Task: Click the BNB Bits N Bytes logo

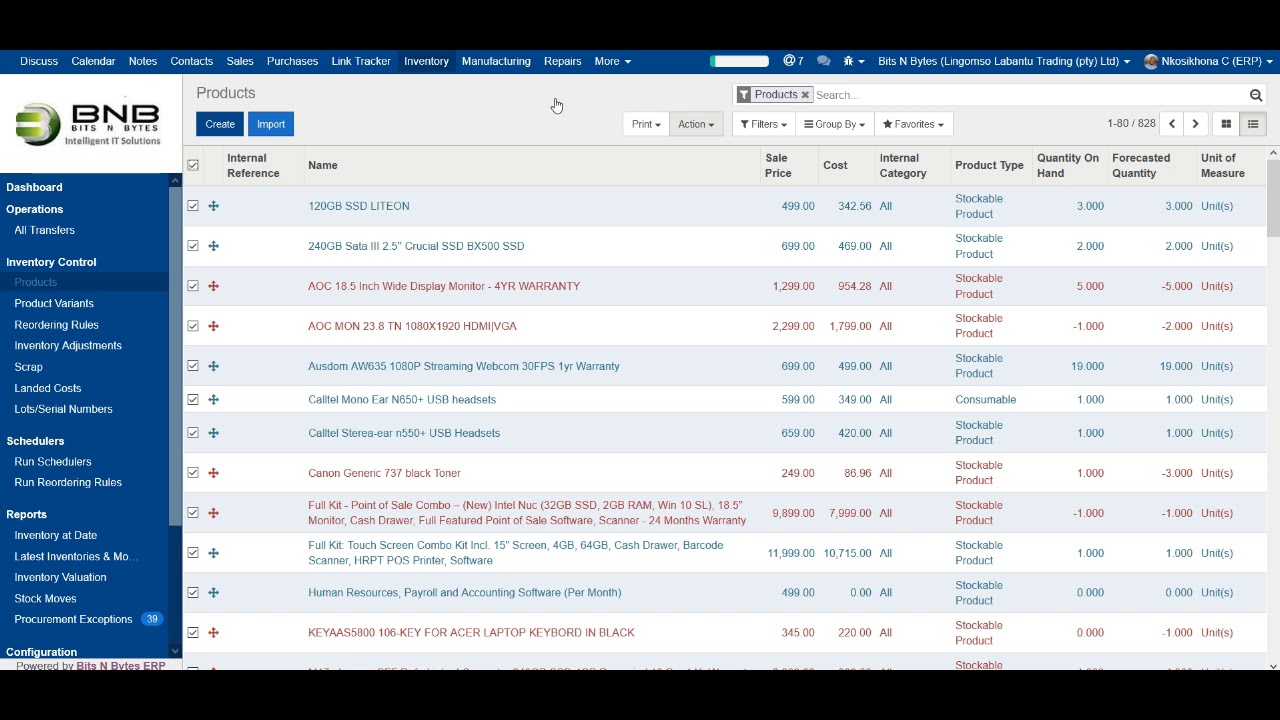Action: [x=88, y=124]
